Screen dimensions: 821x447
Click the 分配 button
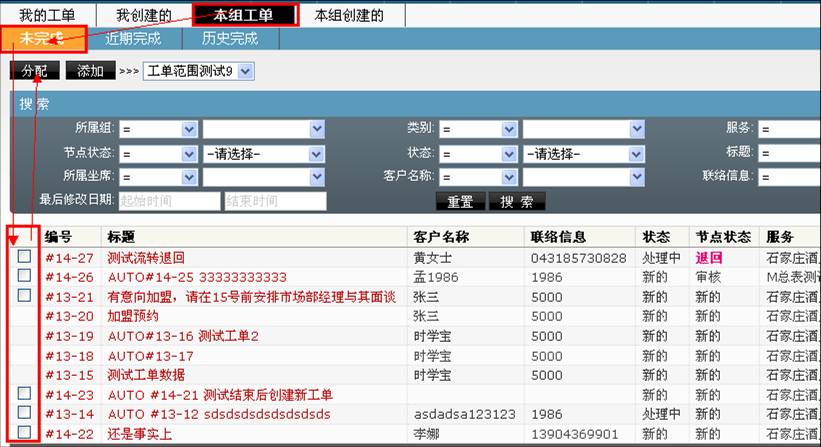[34, 71]
